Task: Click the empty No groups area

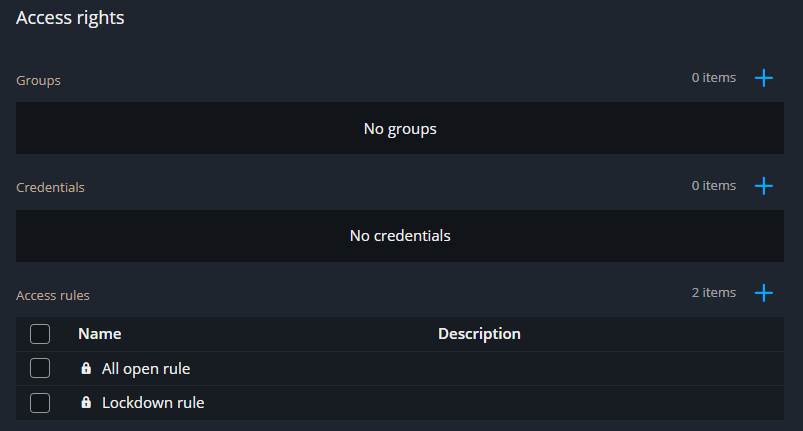Action: click(400, 129)
